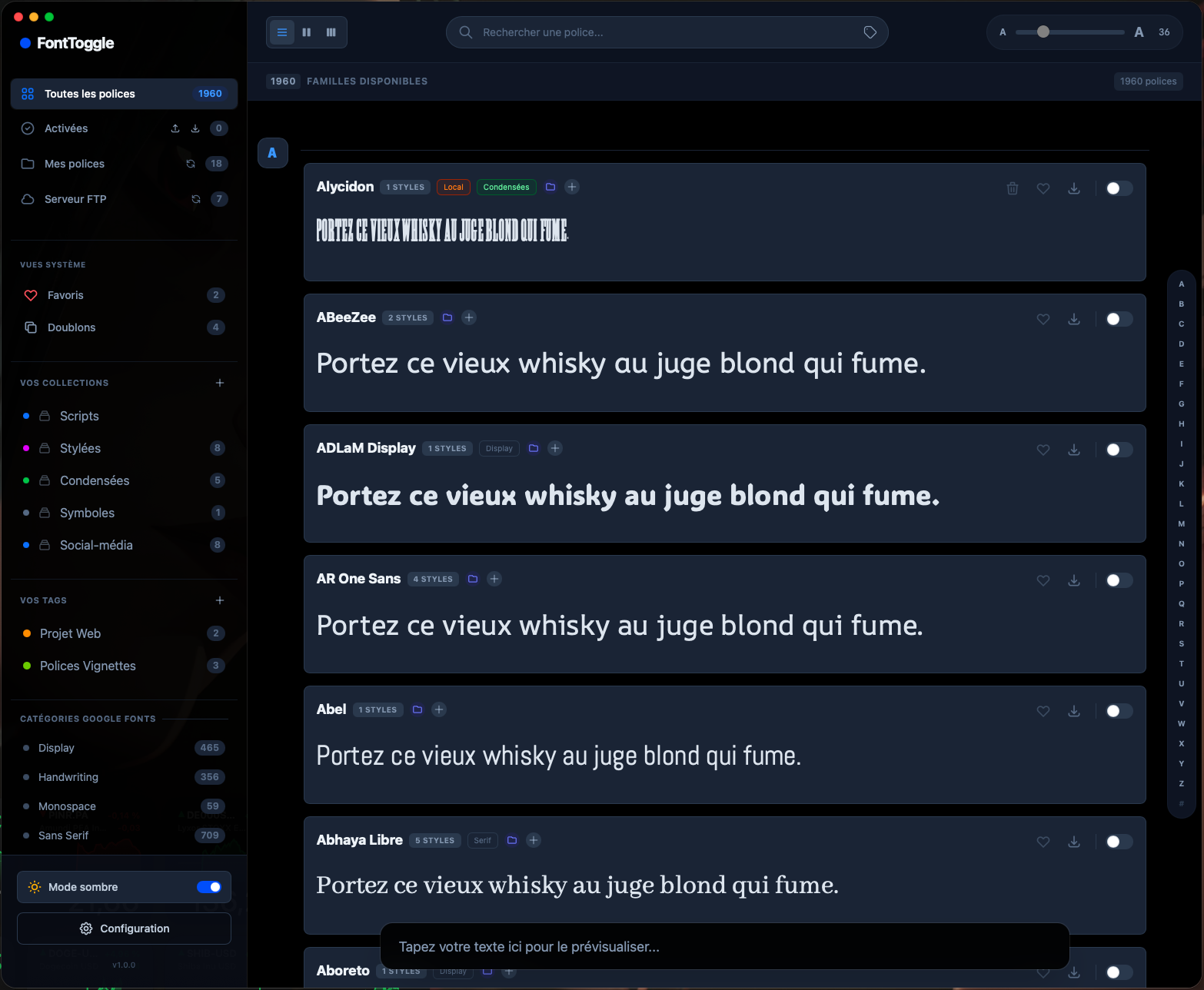This screenshot has width=1204, height=990.
Task: Open the Social-média collection
Action: click(x=124, y=545)
